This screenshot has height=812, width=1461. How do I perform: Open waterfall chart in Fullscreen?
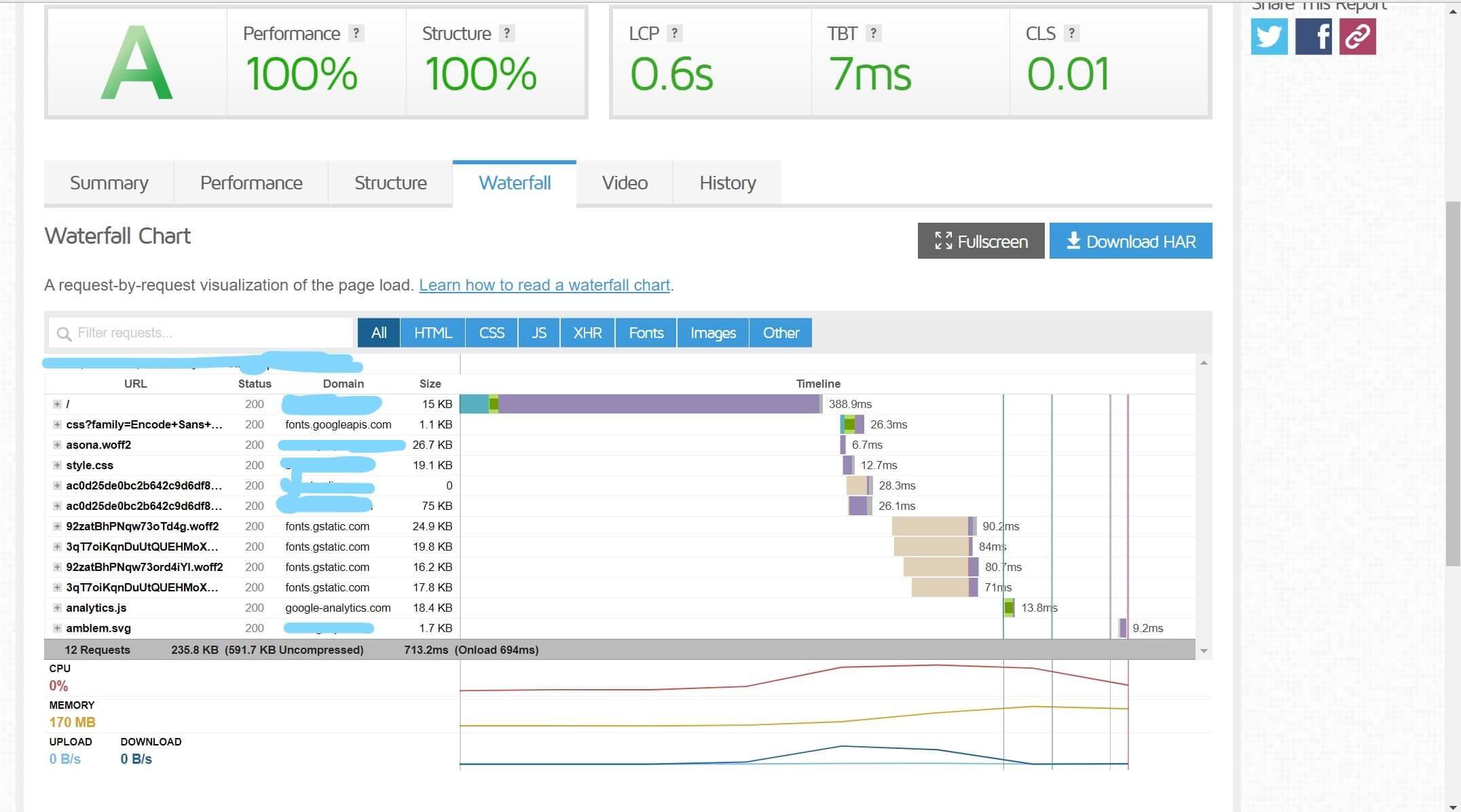pyautogui.click(x=981, y=241)
